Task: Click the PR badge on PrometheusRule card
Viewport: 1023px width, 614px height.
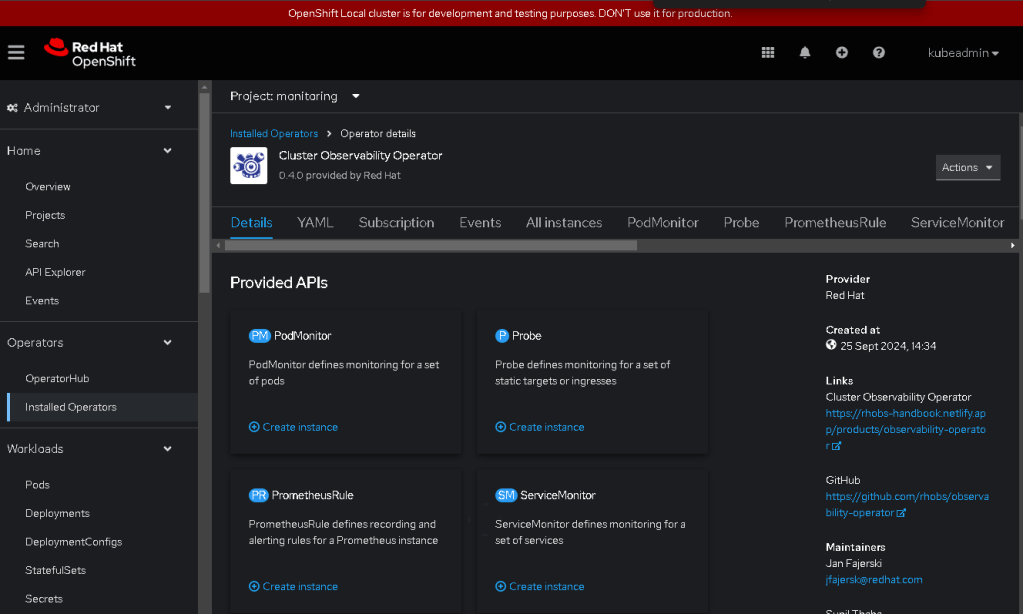Action: (x=258, y=495)
